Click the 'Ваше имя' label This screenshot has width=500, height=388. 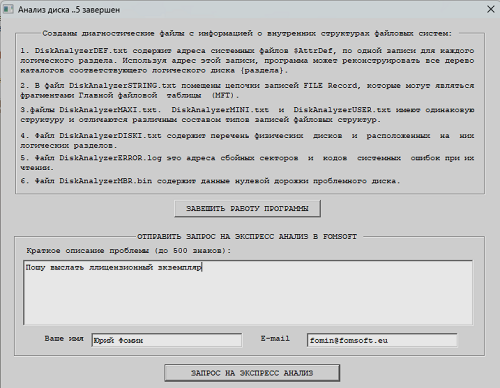point(64,339)
